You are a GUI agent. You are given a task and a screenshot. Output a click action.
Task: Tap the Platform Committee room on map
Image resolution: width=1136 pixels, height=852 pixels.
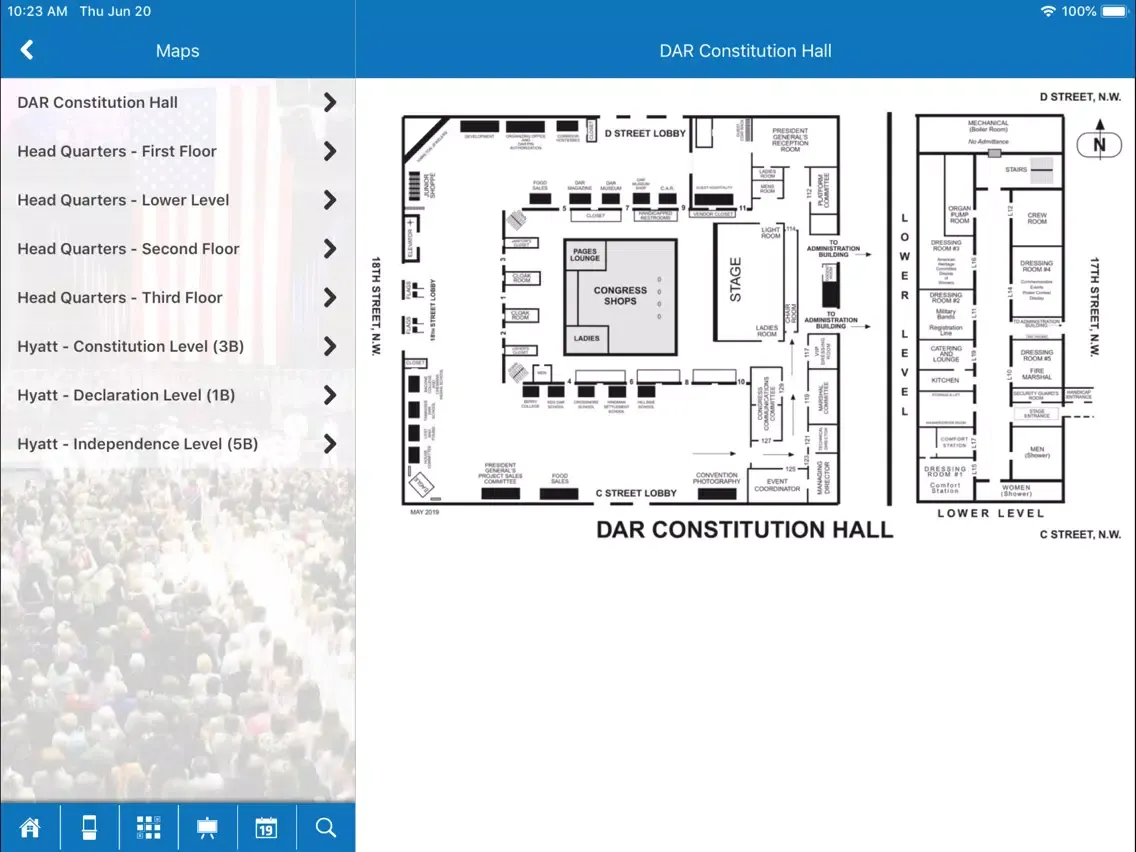tap(824, 190)
